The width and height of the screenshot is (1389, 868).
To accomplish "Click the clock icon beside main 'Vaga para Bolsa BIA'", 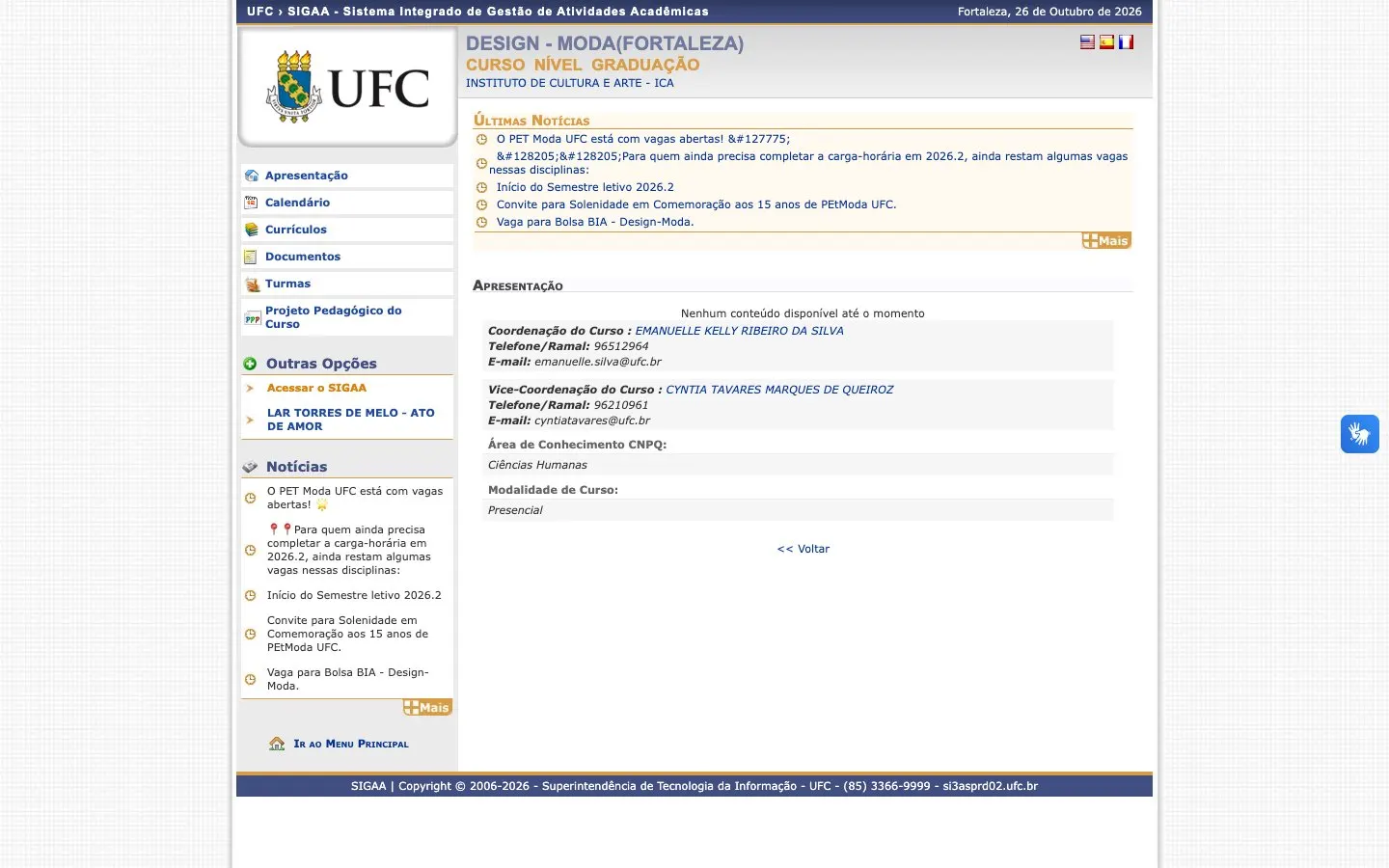I will coord(481,222).
